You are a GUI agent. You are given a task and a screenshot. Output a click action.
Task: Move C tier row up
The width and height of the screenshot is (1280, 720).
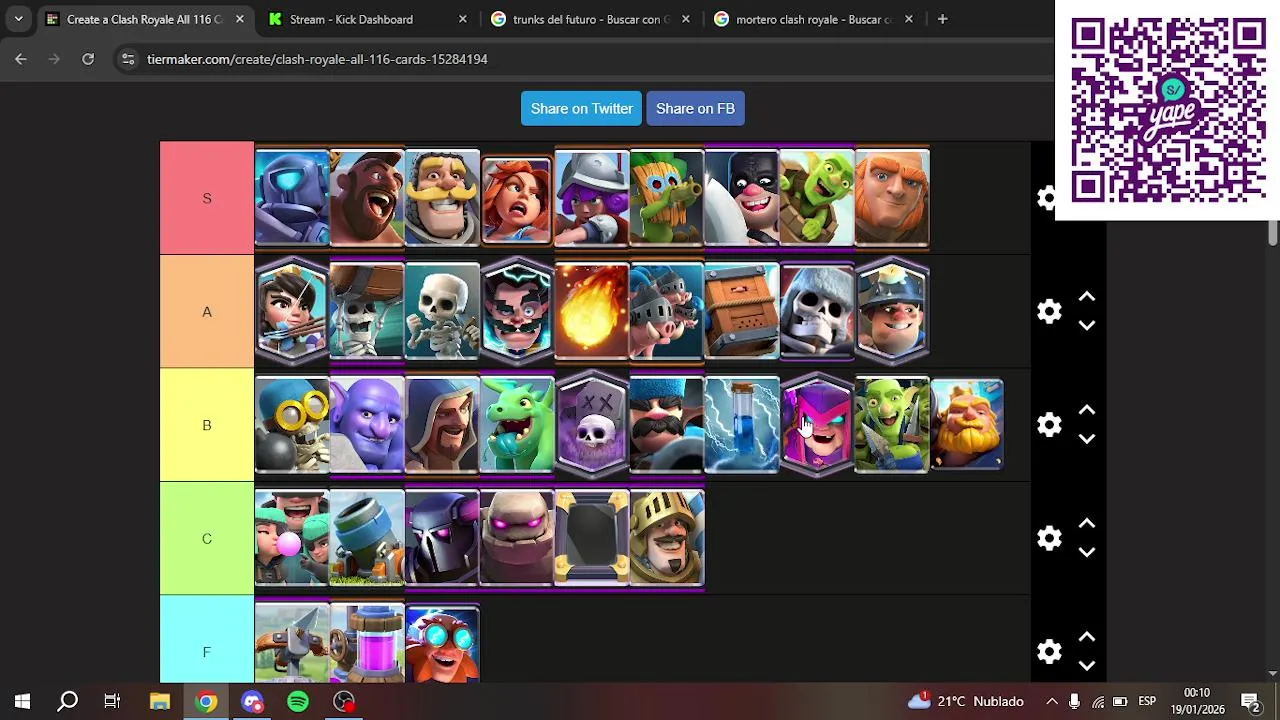click(x=1087, y=524)
